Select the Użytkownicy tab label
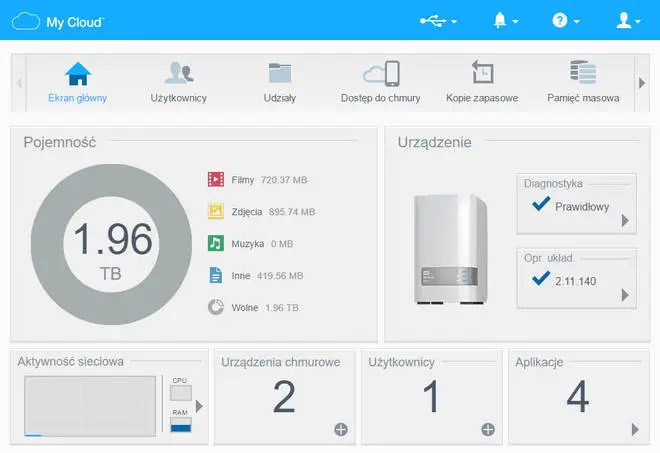 (178, 98)
